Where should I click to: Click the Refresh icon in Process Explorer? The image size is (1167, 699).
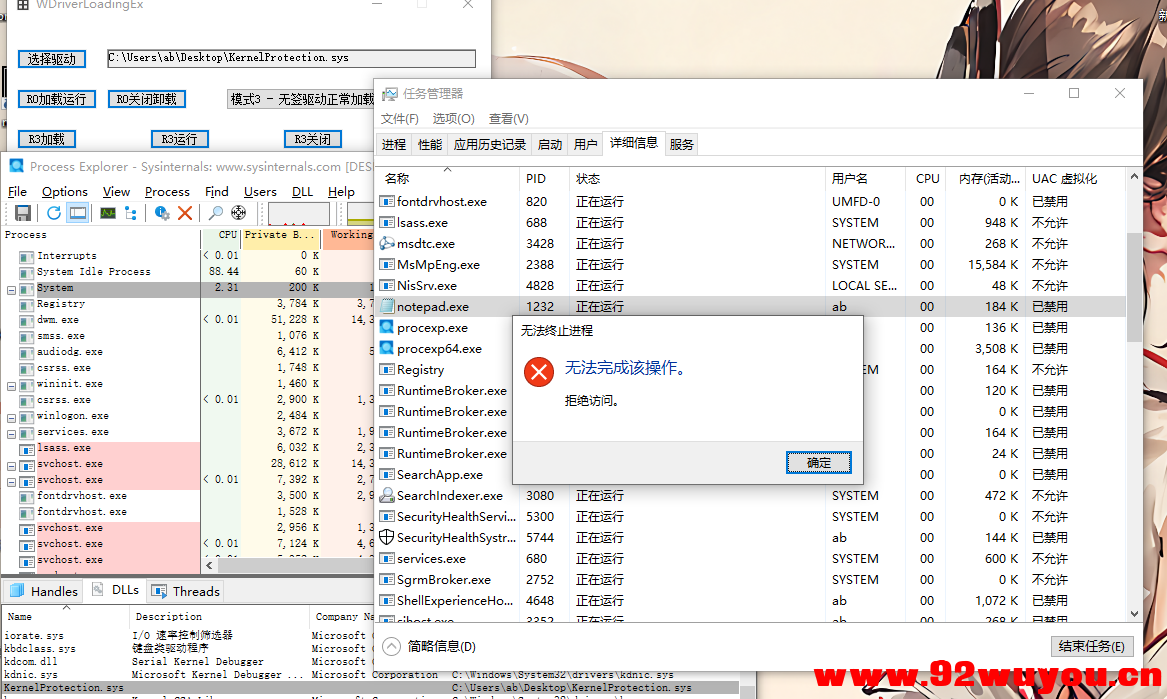point(53,212)
